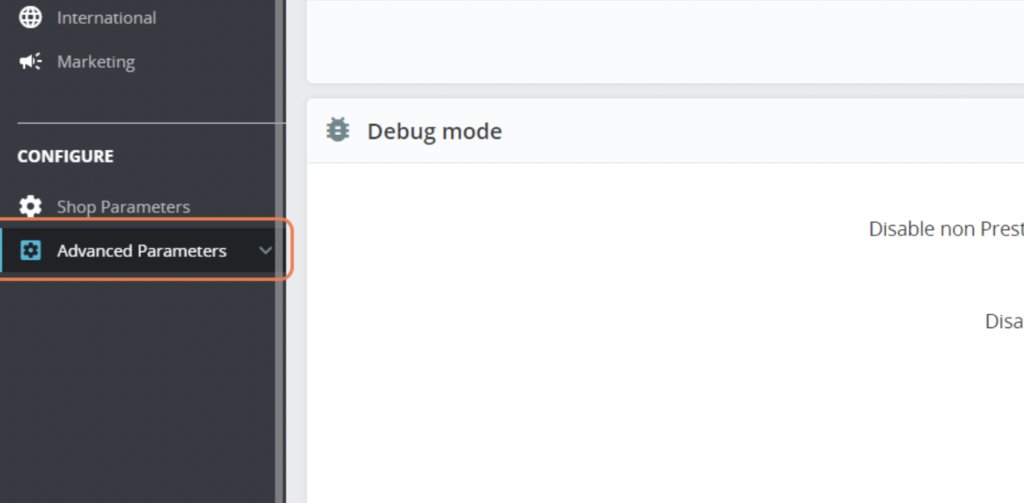Select the Advanced Parameters menu label
This screenshot has height=503, width=1024.
click(142, 251)
